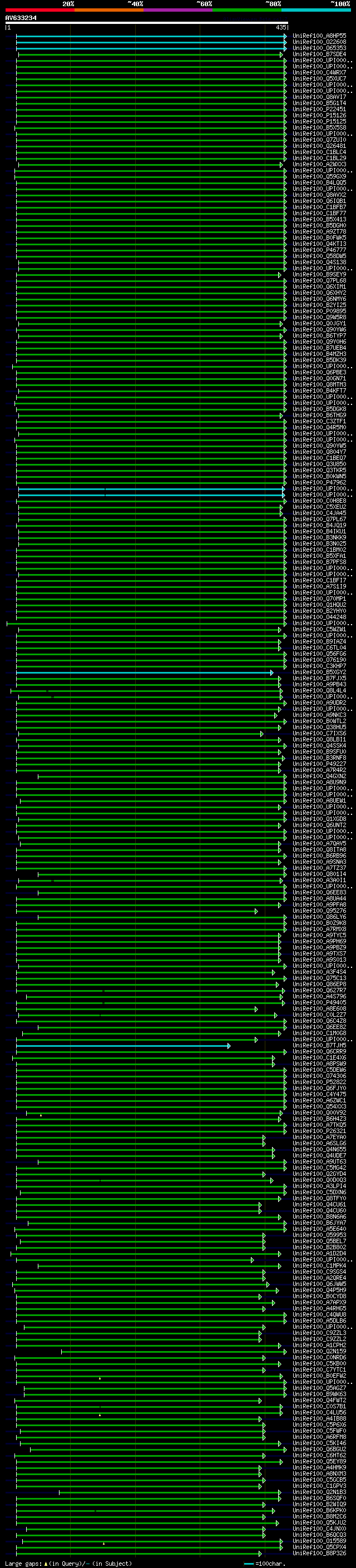This screenshot has width=356, height=1568.
Task: Select the UniRef100_Q26481 label
Action: click(319, 146)
